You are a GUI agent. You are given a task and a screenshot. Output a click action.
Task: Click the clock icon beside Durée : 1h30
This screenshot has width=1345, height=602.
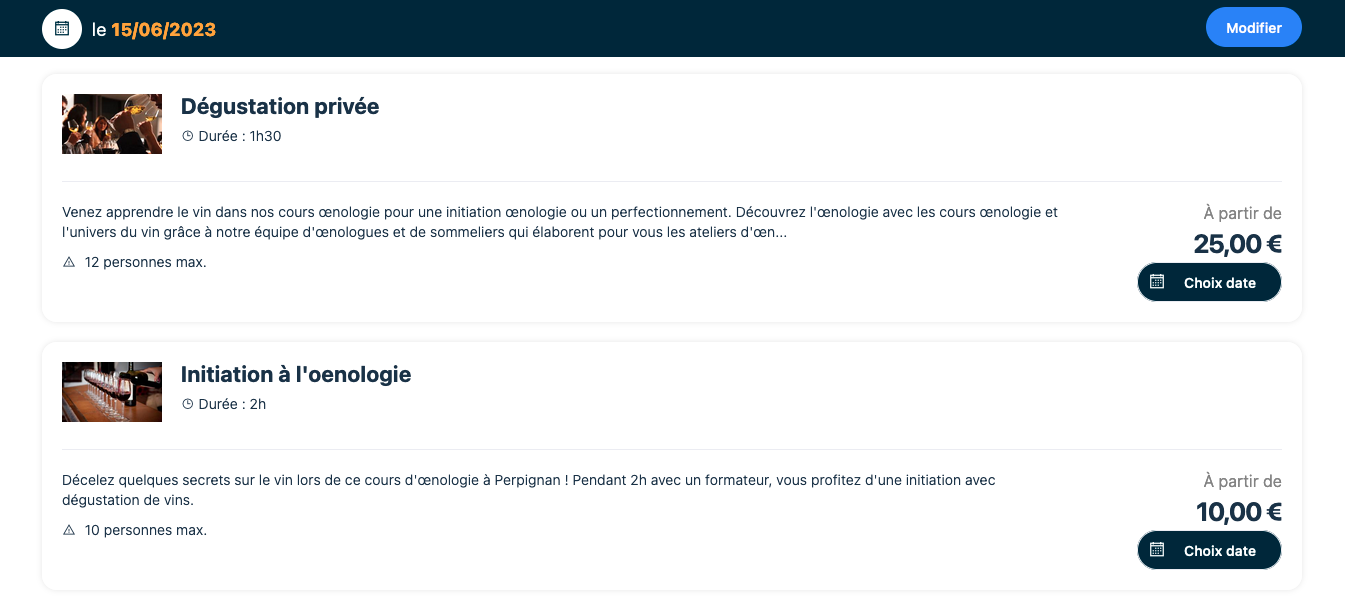pos(187,136)
